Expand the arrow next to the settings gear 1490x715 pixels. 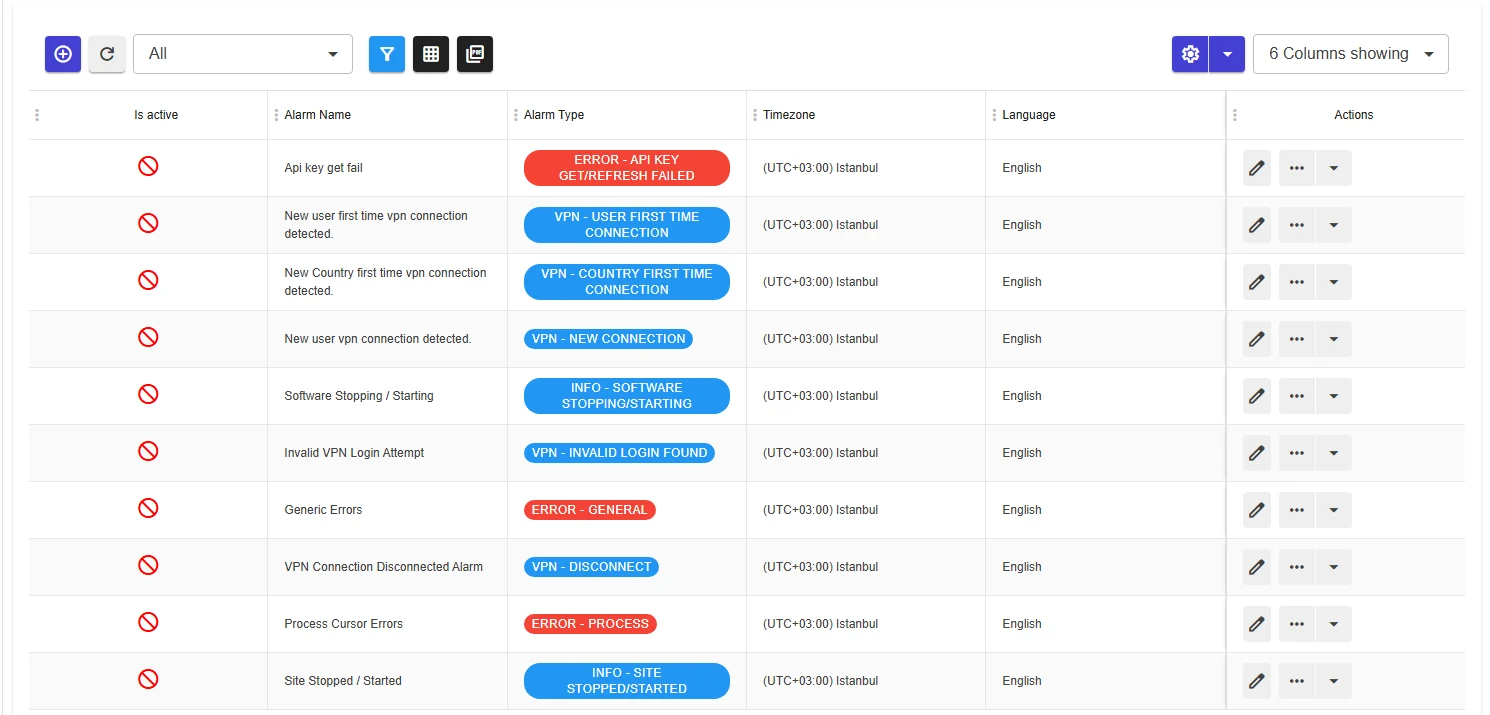(1227, 54)
